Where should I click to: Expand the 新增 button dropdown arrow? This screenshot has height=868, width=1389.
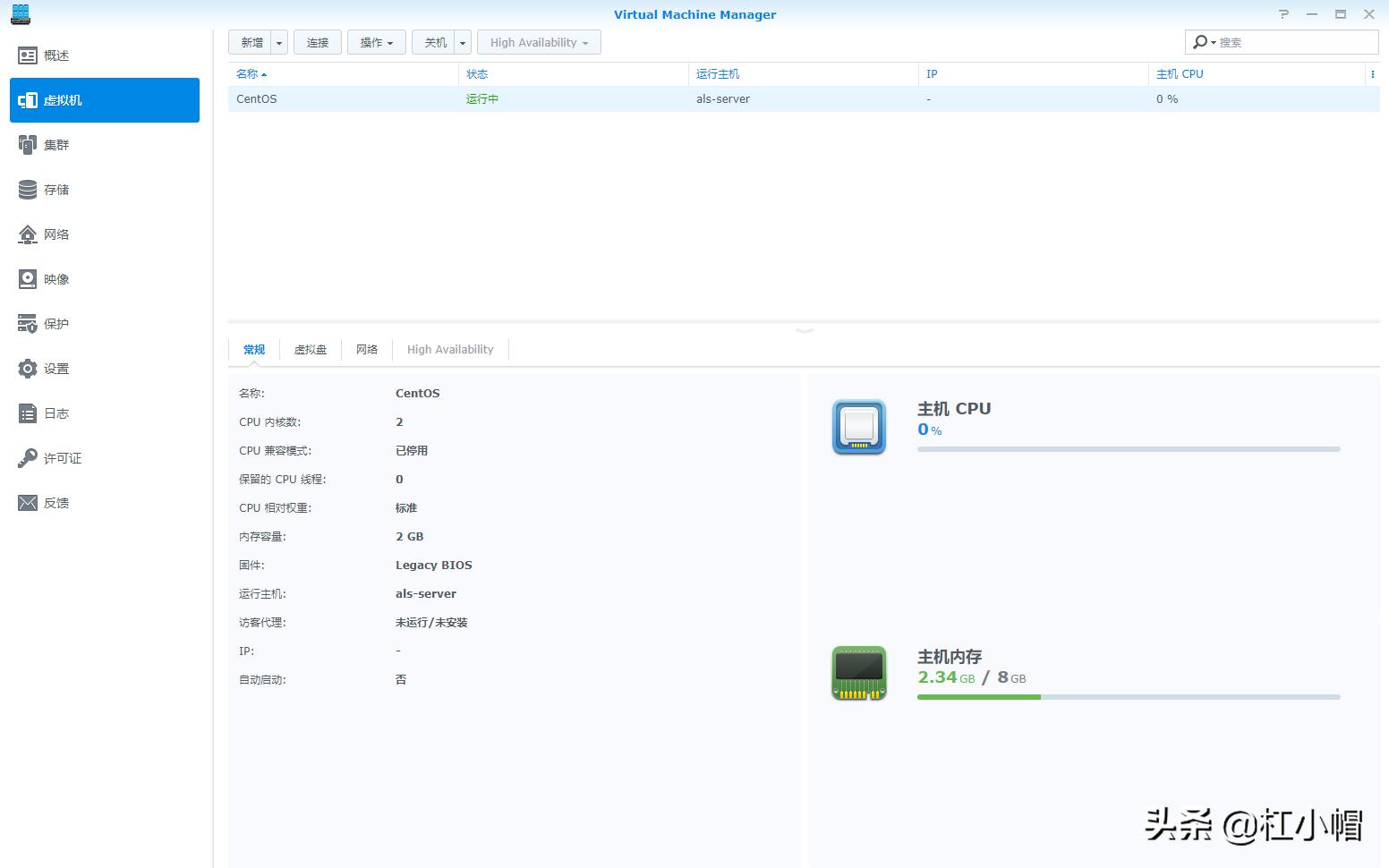[x=277, y=41]
